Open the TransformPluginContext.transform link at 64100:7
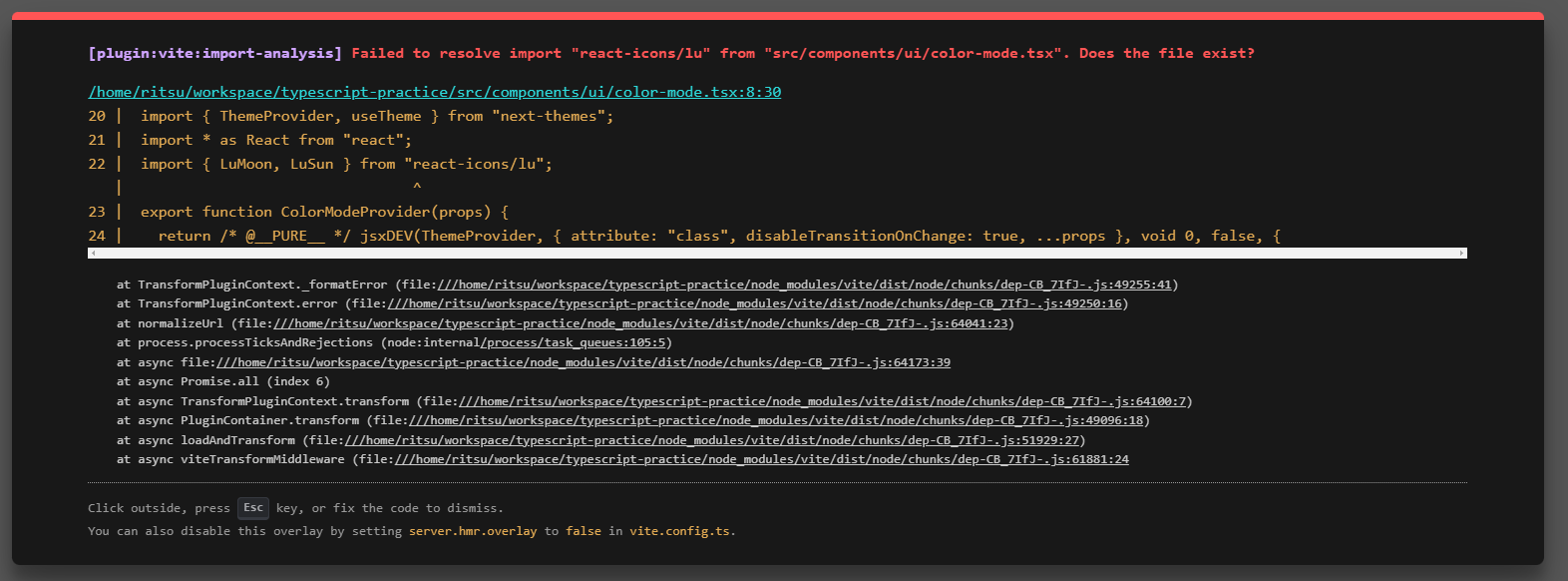The image size is (1568, 581). 823,401
